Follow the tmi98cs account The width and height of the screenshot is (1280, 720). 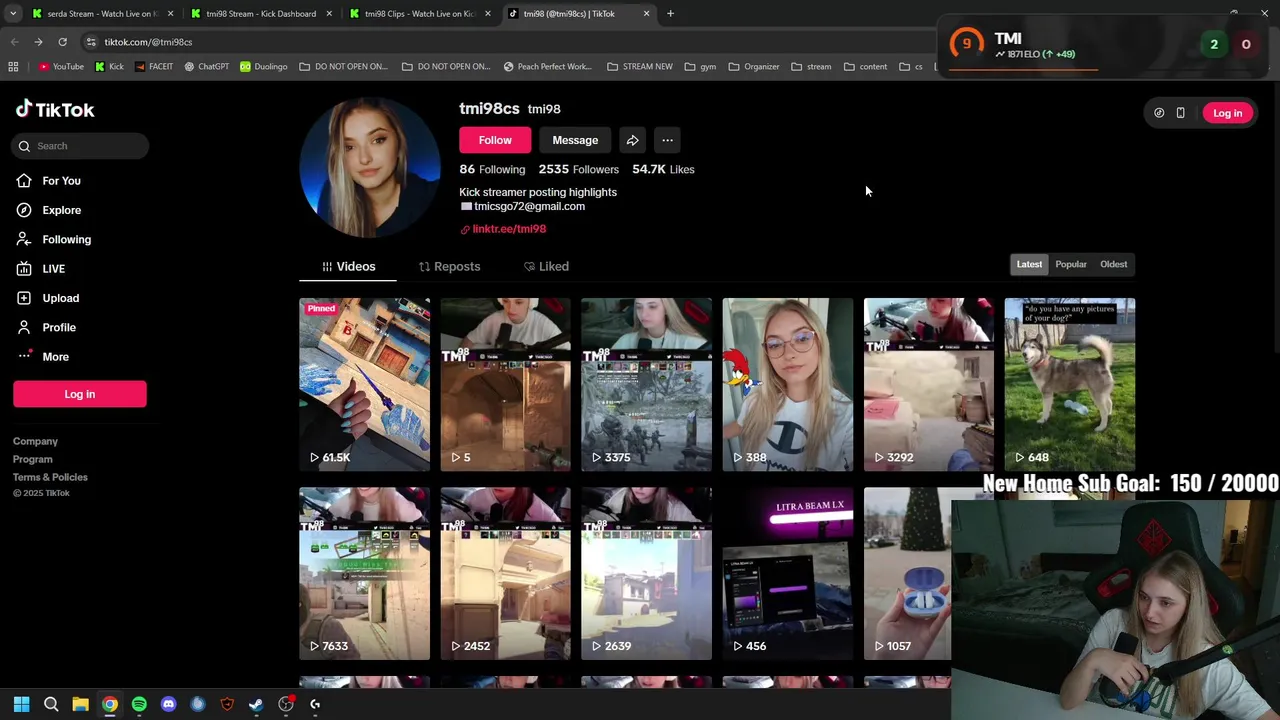pos(495,140)
